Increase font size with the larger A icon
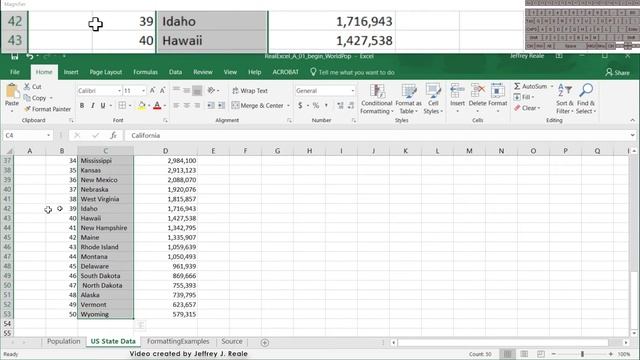The width and height of the screenshot is (640, 360). (x=152, y=91)
